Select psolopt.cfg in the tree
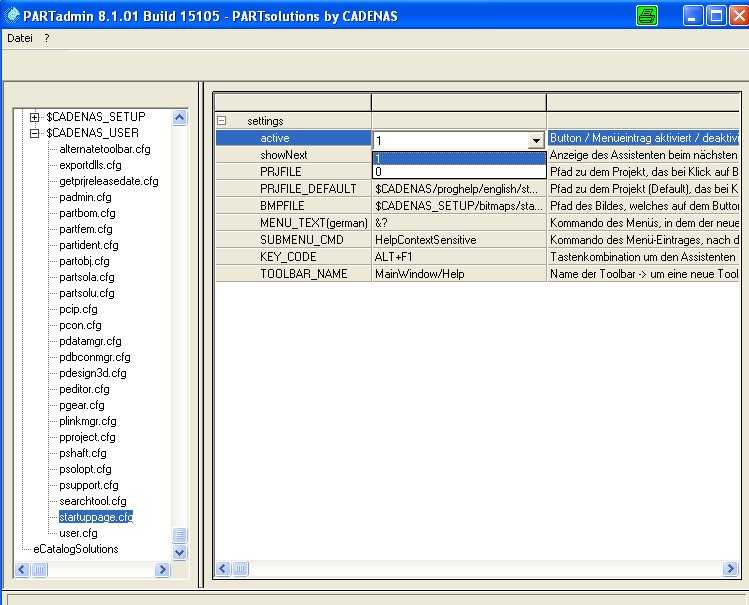749x605 pixels. (85, 469)
